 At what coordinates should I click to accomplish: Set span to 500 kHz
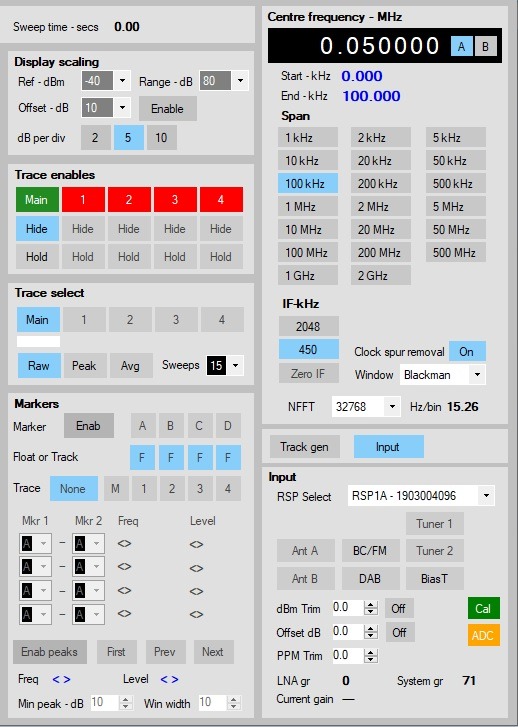click(456, 183)
